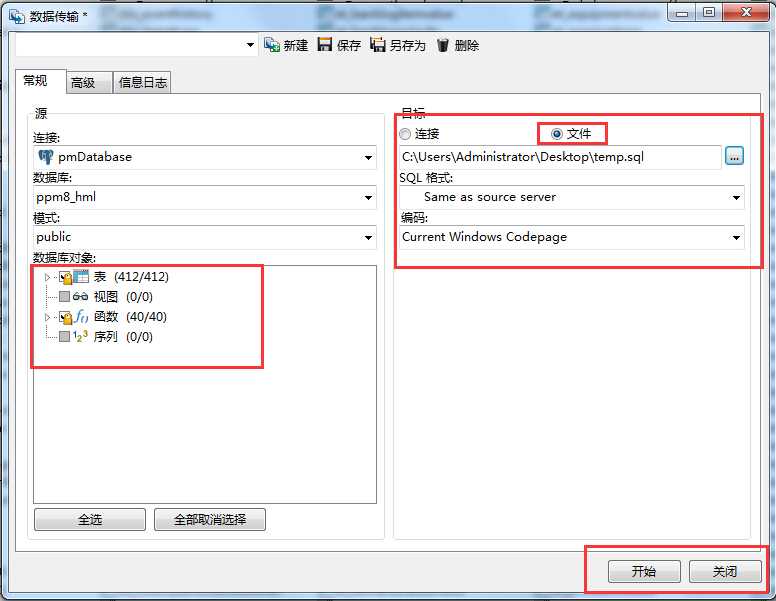Click the 开始 button
The width and height of the screenshot is (776, 601).
click(x=644, y=571)
